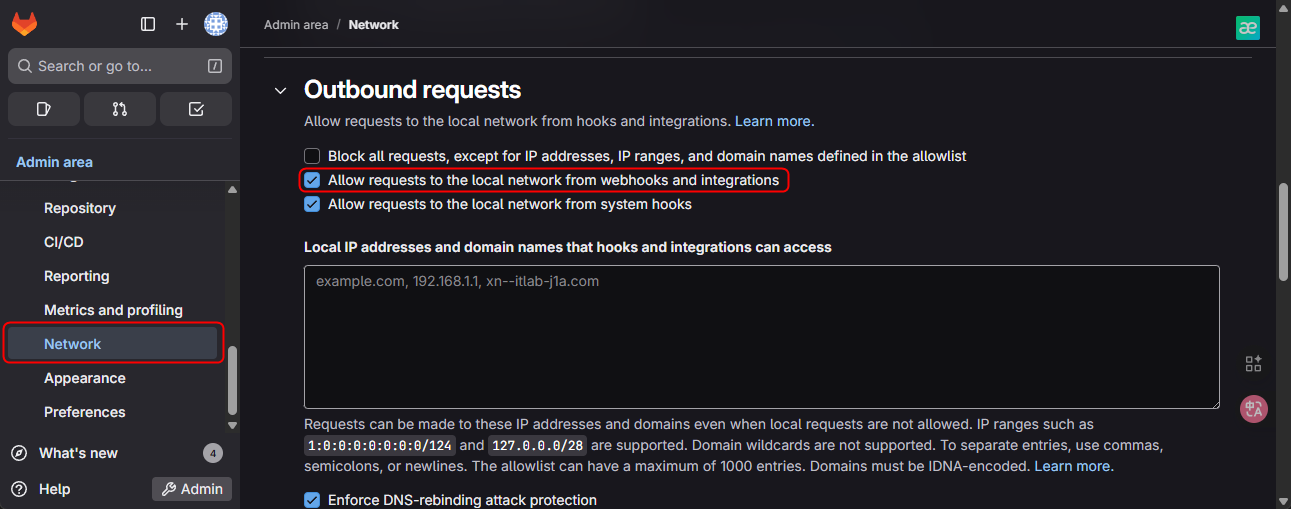Collapse the Outbound requests section
Viewport: 1291px width, 509px height.
[x=281, y=91]
